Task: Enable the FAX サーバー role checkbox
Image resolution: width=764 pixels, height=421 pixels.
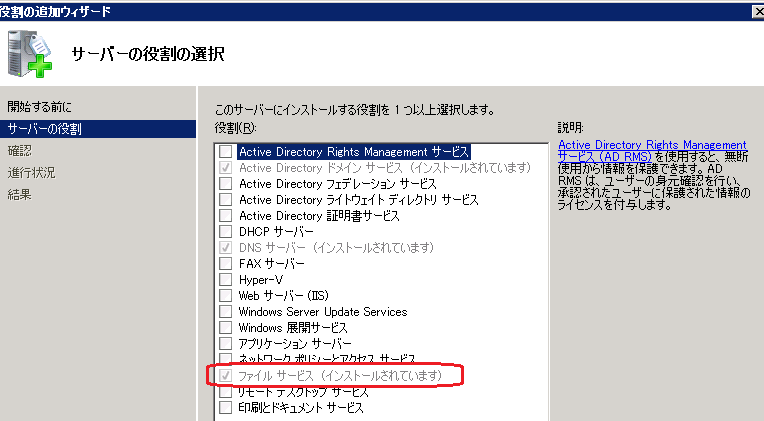Action: [x=226, y=264]
